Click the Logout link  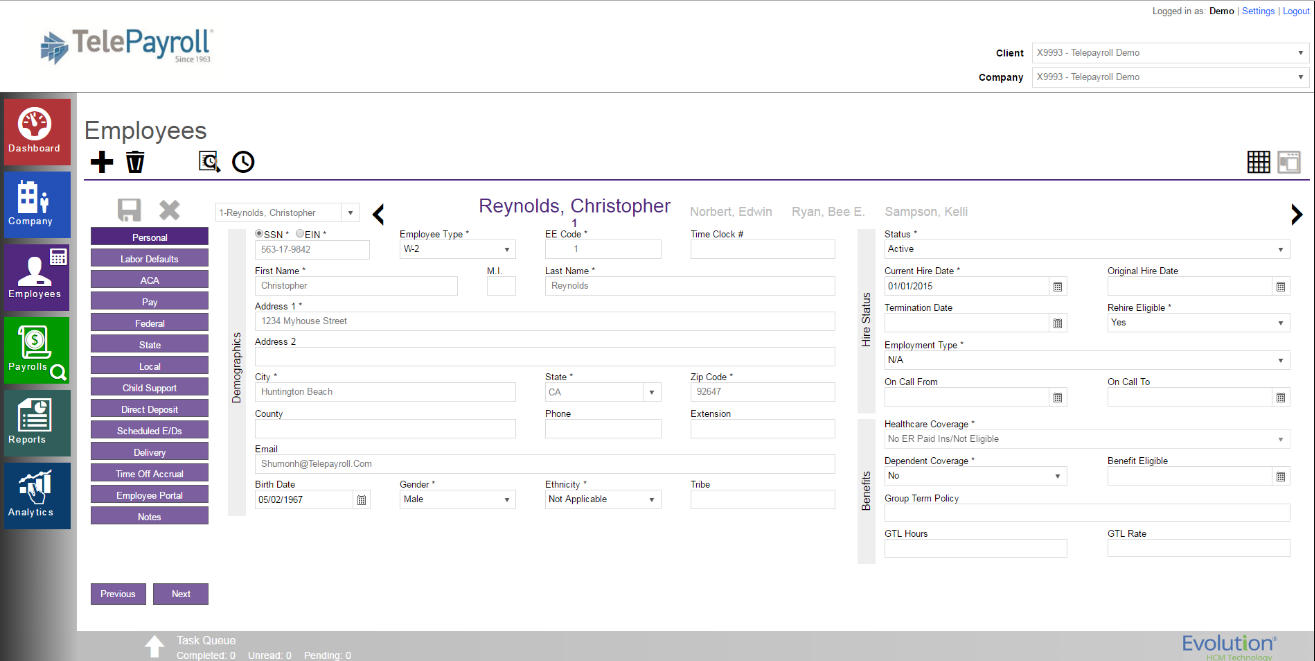[1296, 10]
